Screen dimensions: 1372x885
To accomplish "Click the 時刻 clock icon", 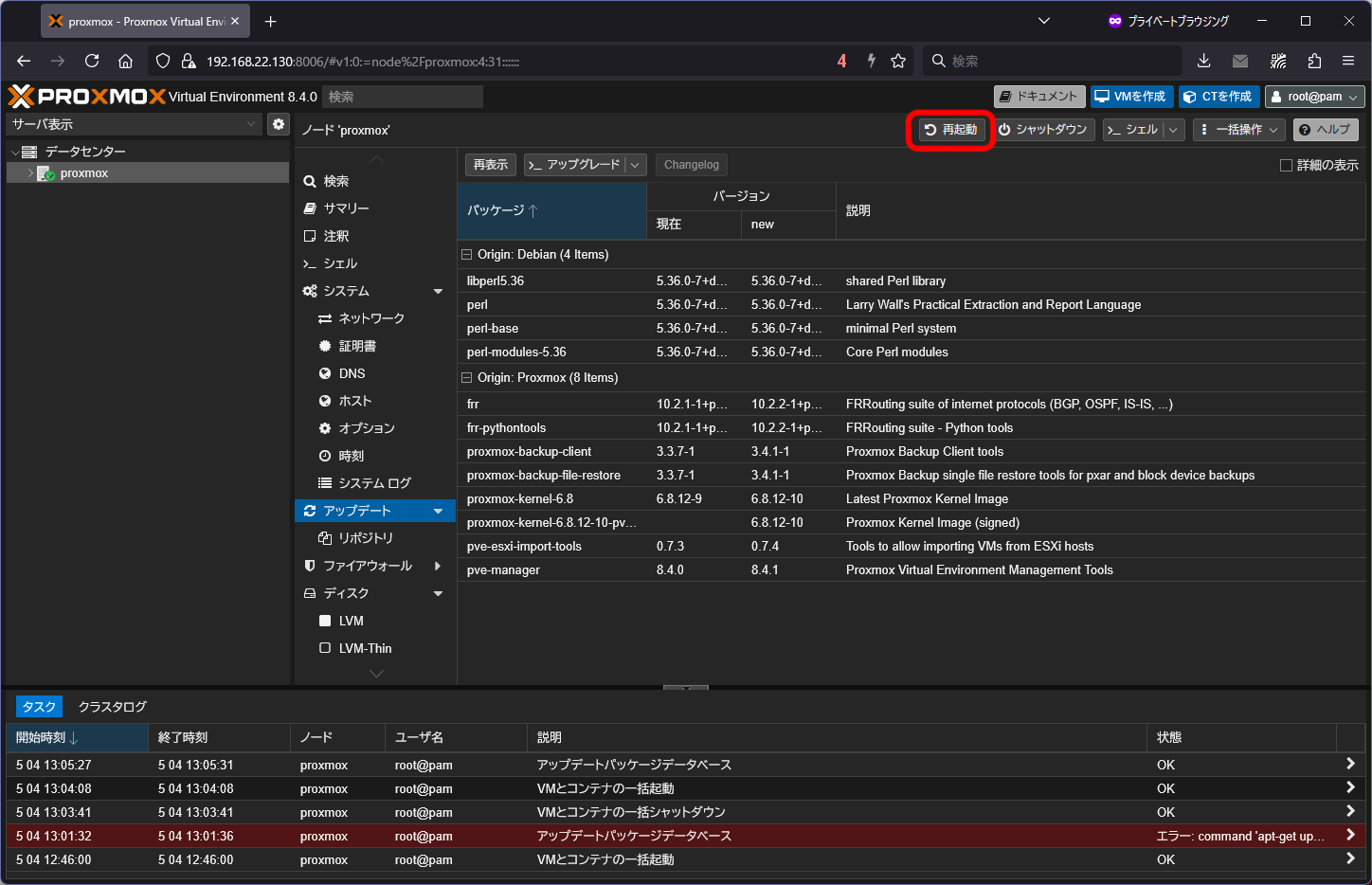I will 325,456.
